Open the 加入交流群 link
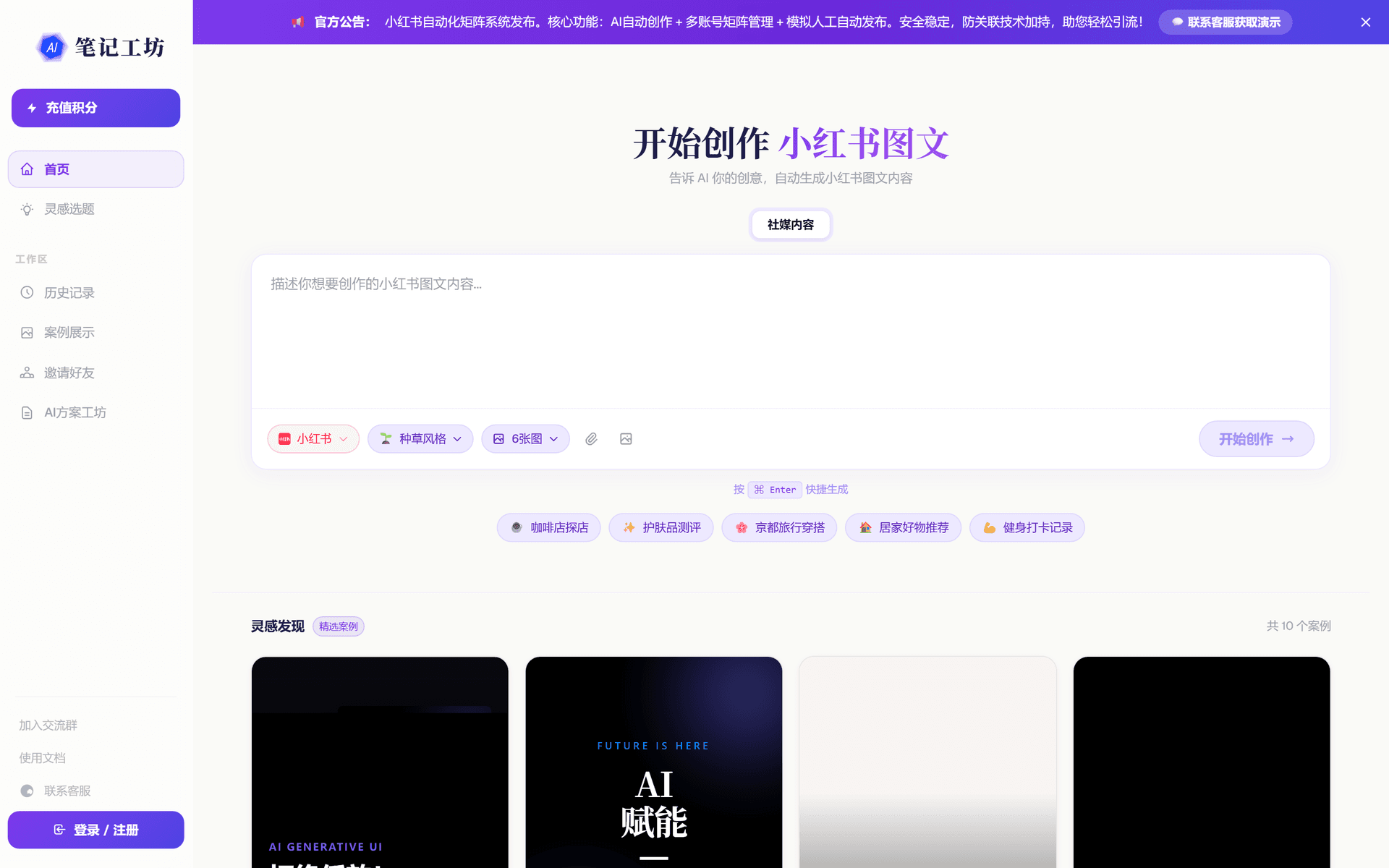 48,725
